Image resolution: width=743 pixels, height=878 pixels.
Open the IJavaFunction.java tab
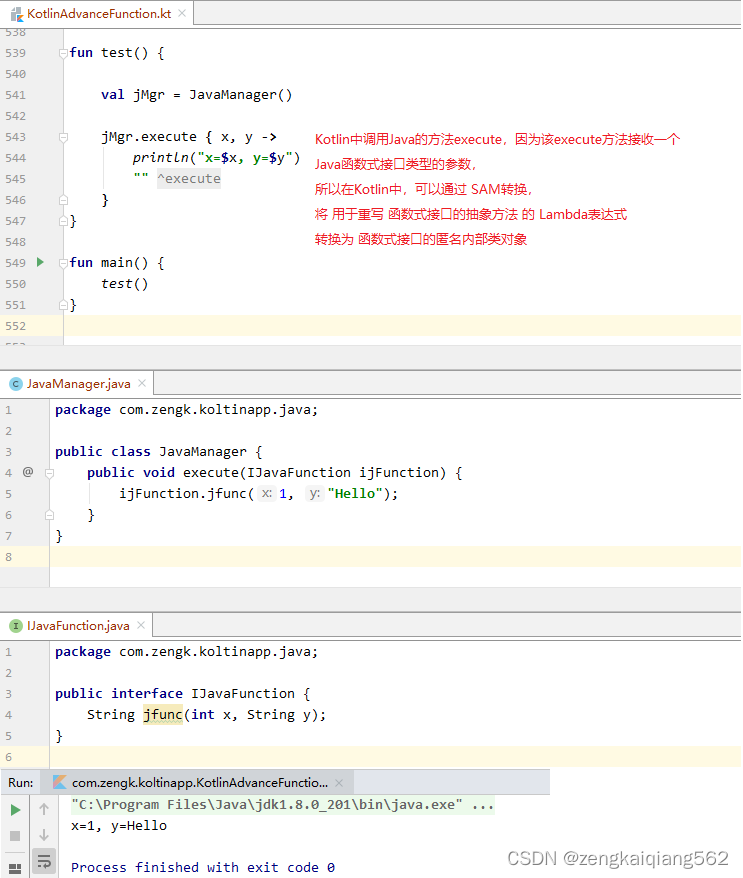pyautogui.click(x=78, y=625)
